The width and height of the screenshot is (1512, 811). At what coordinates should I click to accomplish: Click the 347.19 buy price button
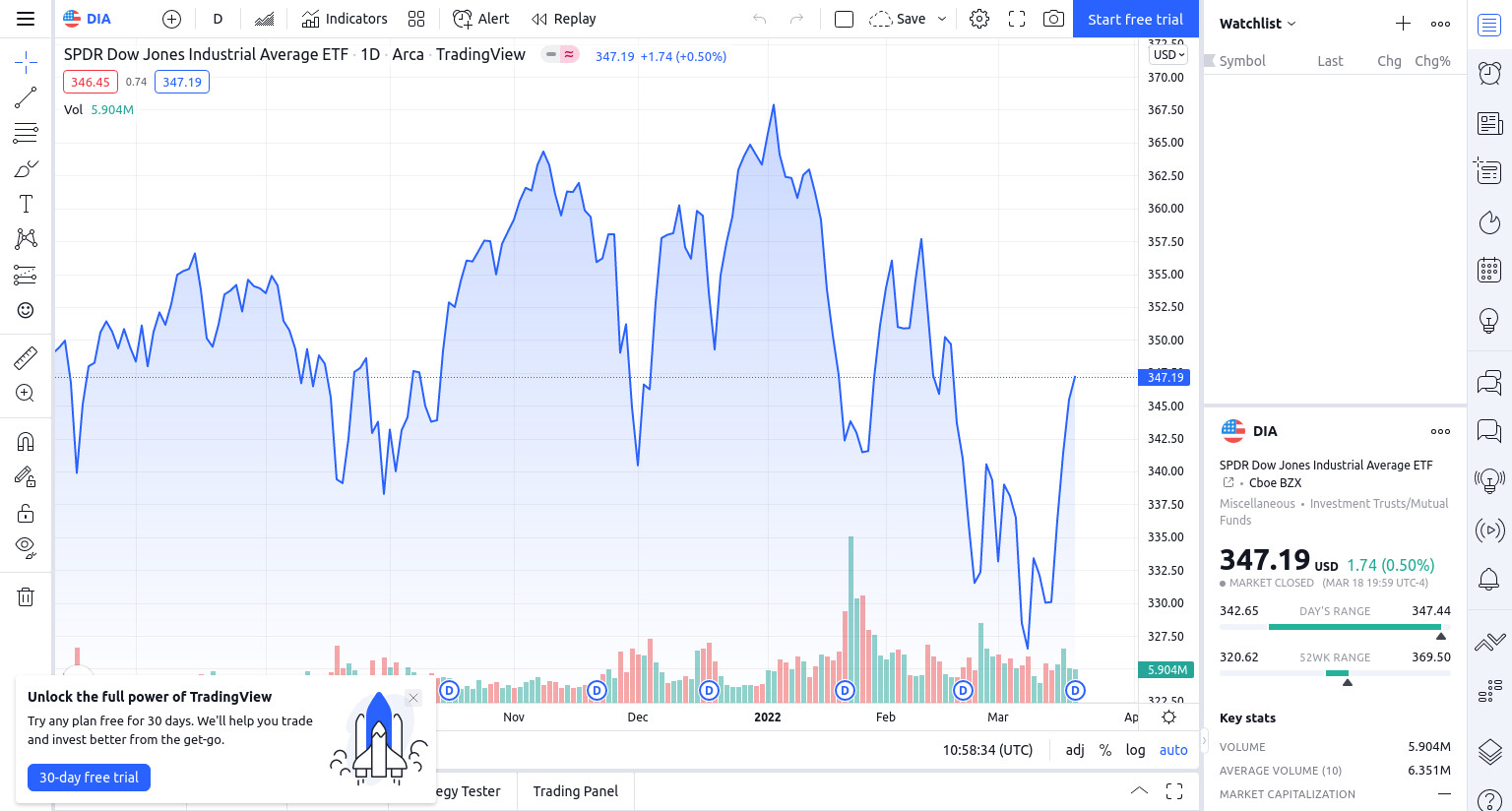coord(182,82)
